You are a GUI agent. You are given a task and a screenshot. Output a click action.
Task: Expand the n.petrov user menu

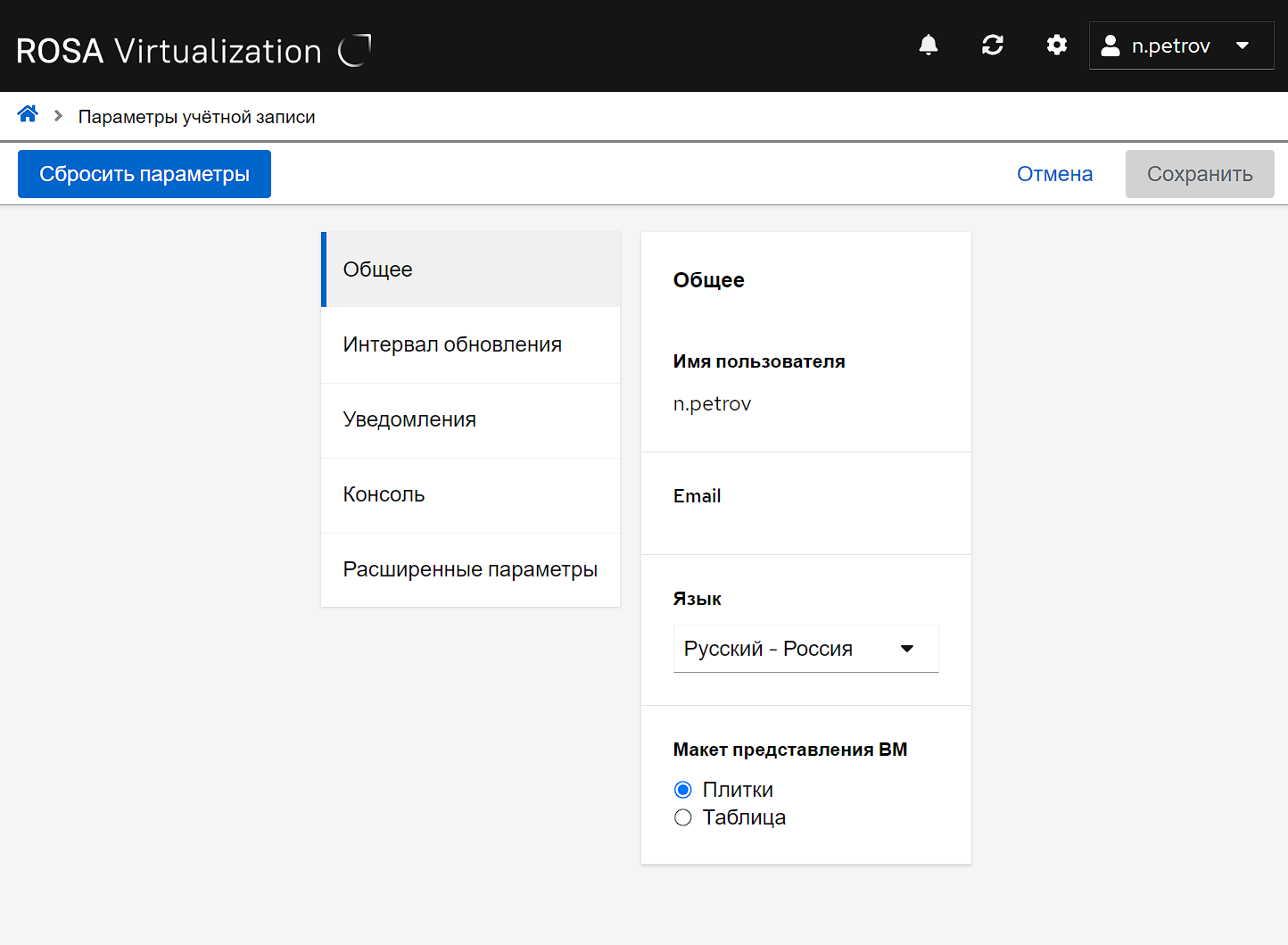pos(1181,46)
